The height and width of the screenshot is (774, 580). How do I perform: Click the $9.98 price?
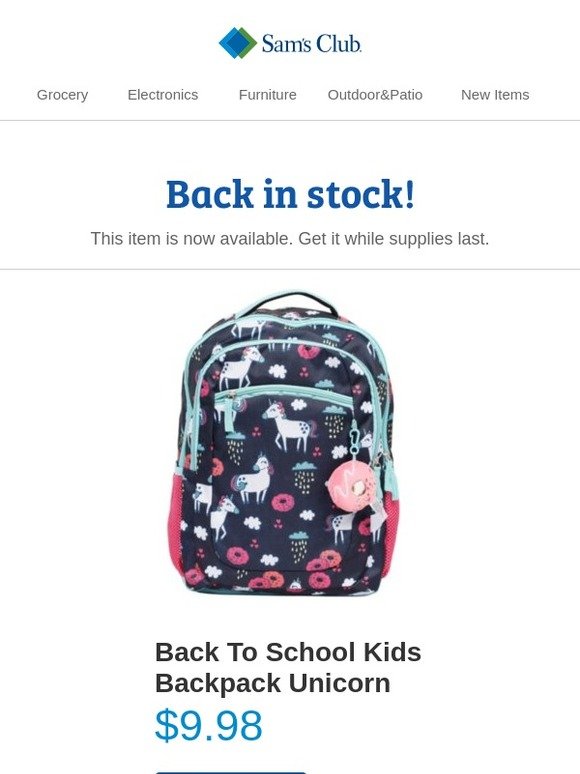(208, 725)
